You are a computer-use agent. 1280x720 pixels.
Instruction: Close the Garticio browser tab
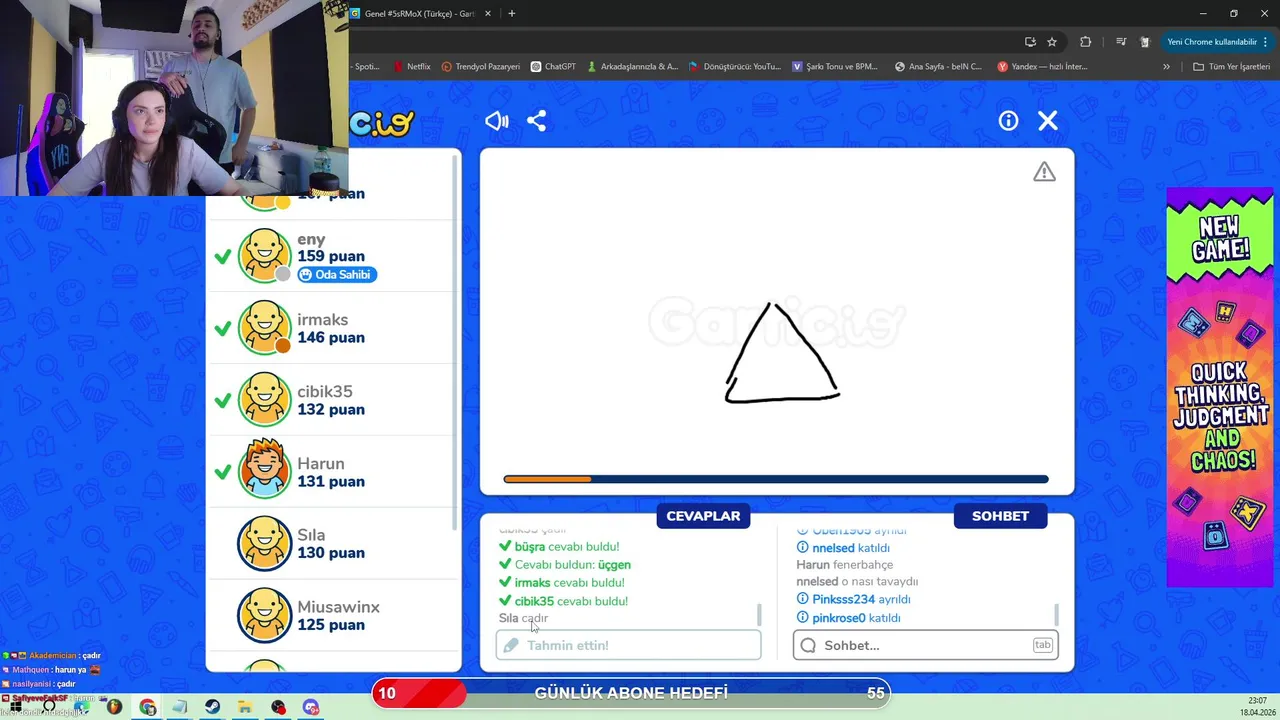(x=488, y=14)
